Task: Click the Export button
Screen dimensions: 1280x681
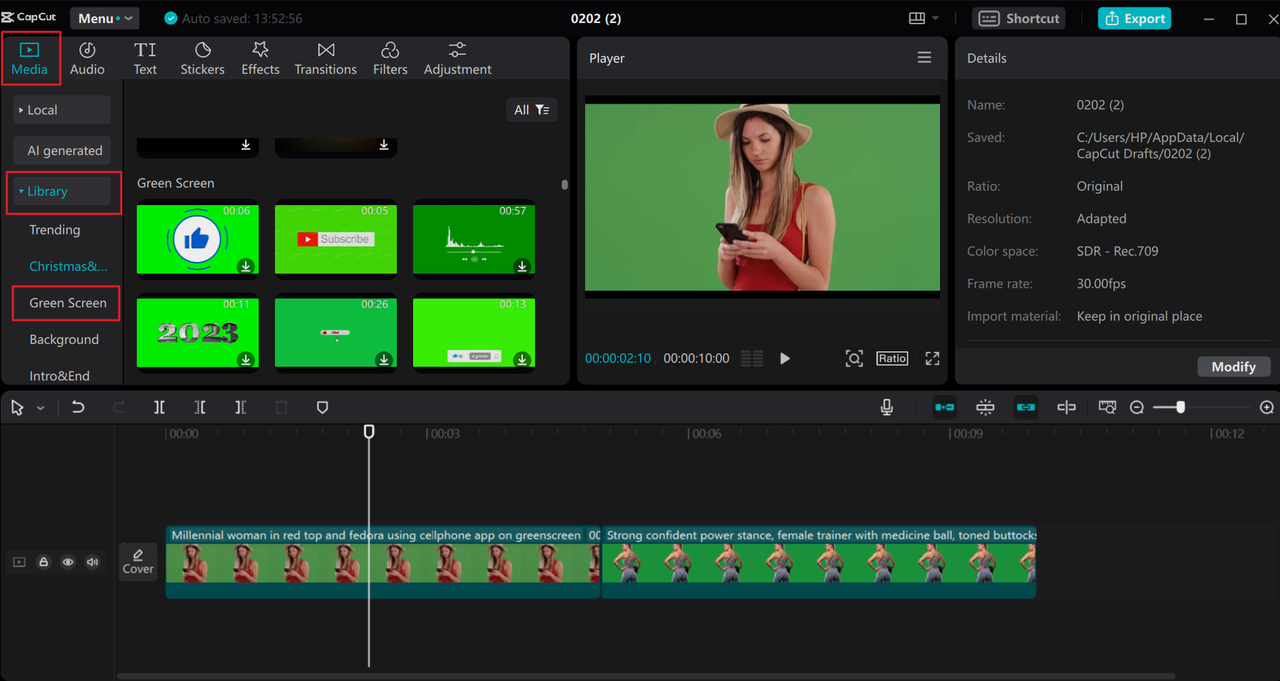Action: point(1134,18)
